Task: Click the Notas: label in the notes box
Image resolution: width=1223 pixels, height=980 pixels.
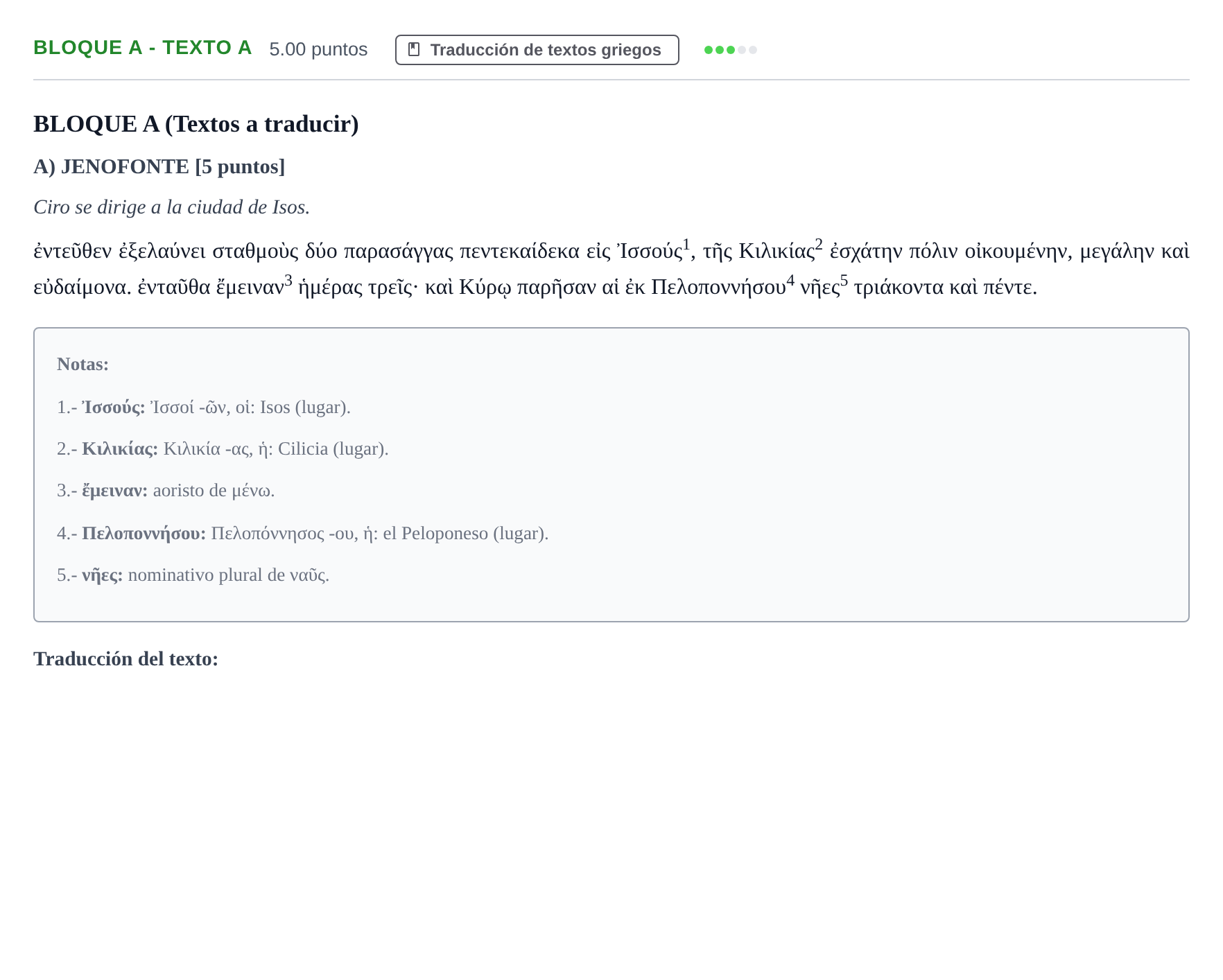Action: 83,364
